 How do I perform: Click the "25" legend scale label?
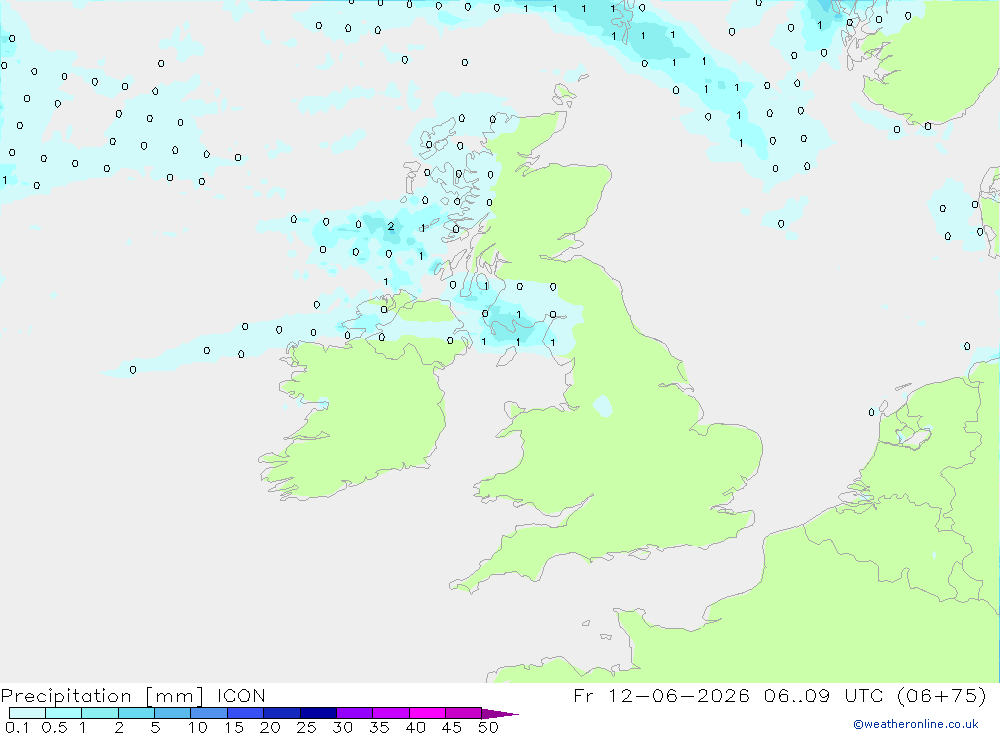(306, 727)
